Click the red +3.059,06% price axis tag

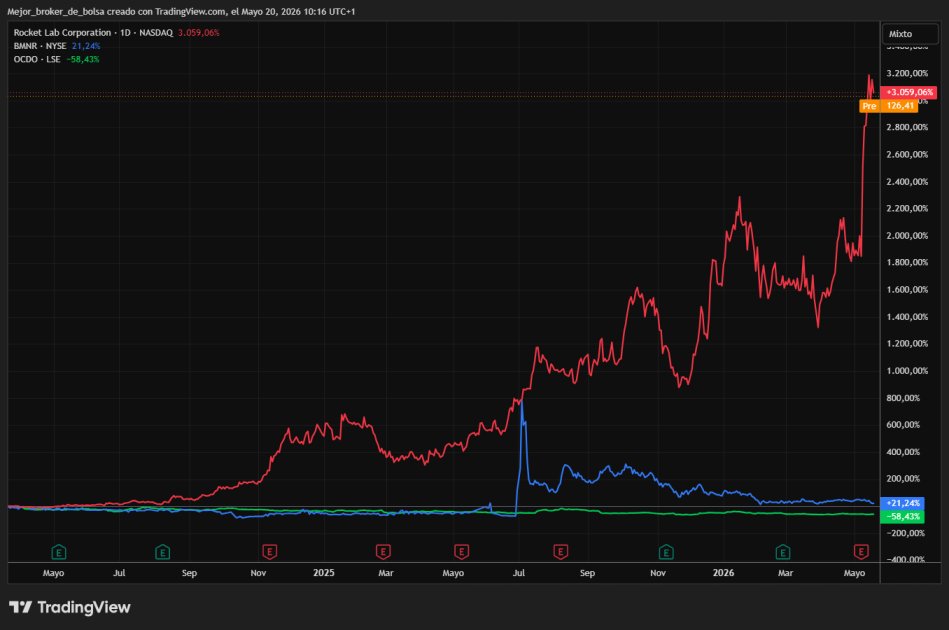(x=908, y=92)
